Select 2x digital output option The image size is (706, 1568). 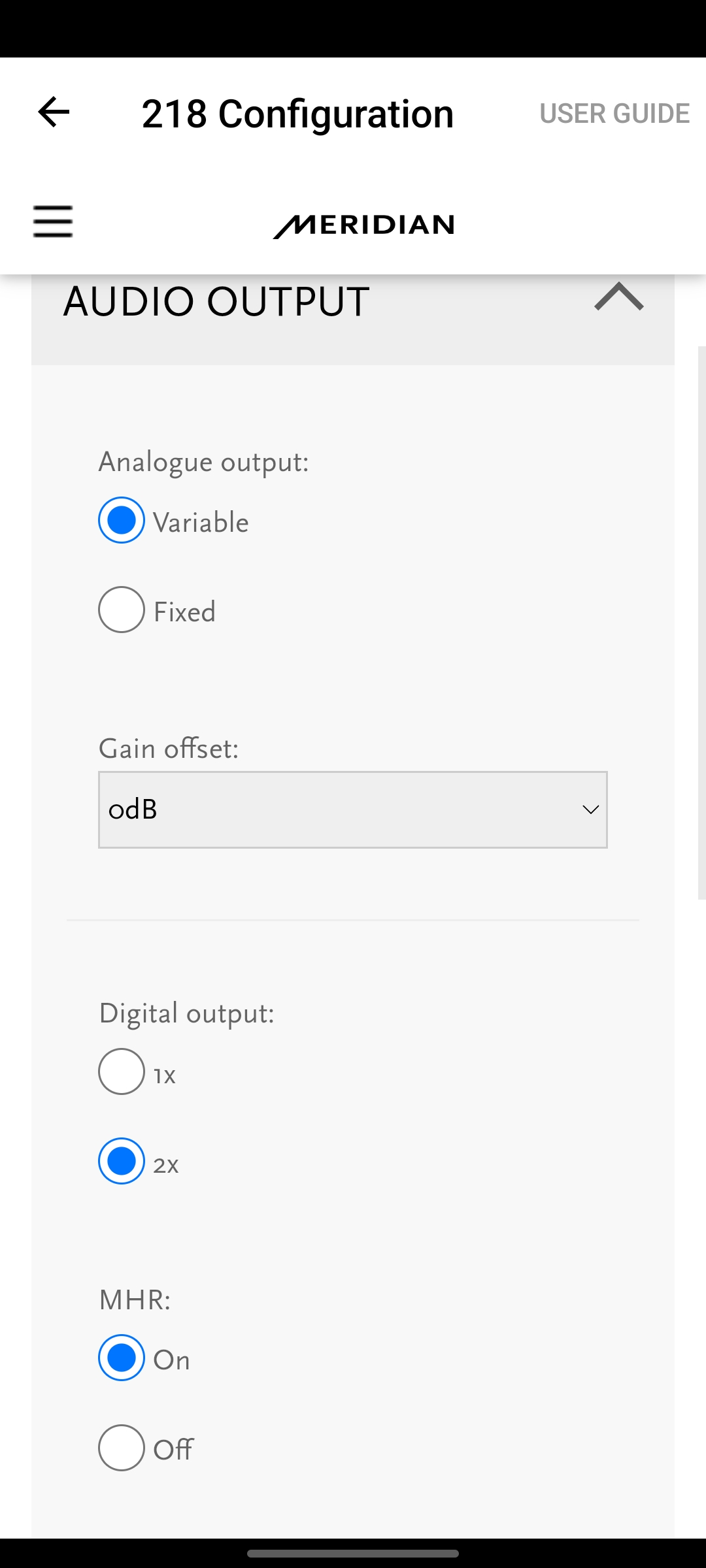point(121,1161)
